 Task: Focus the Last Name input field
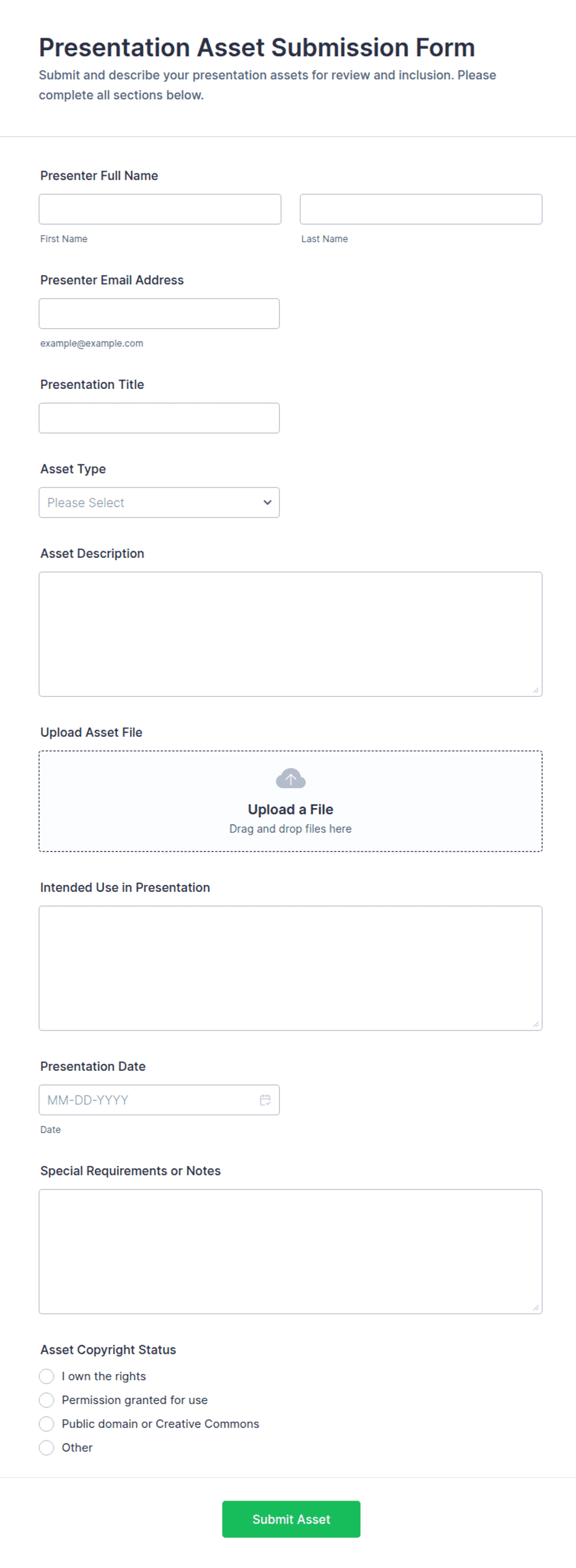(421, 209)
